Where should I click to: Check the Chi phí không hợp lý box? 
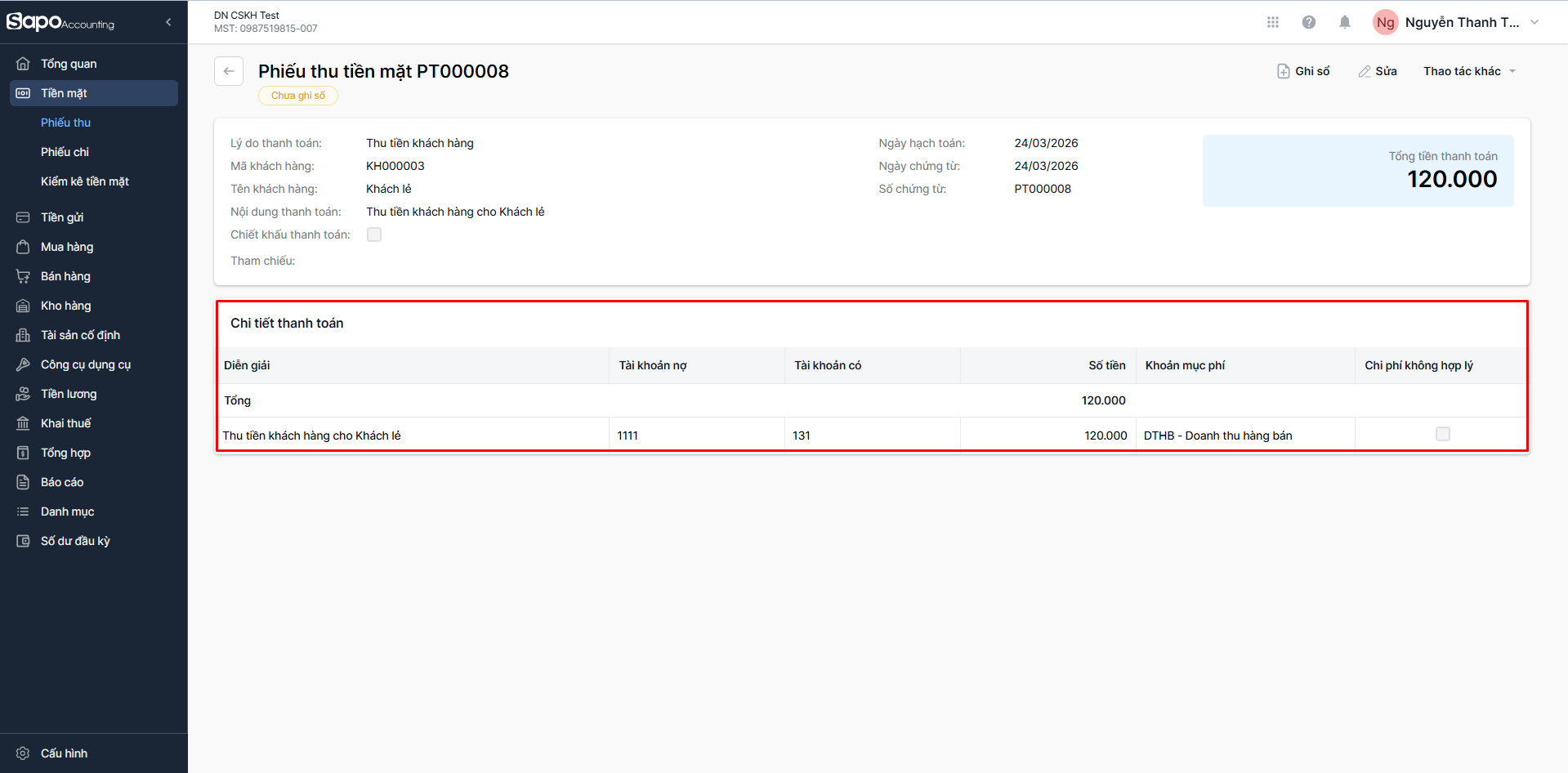click(x=1442, y=434)
